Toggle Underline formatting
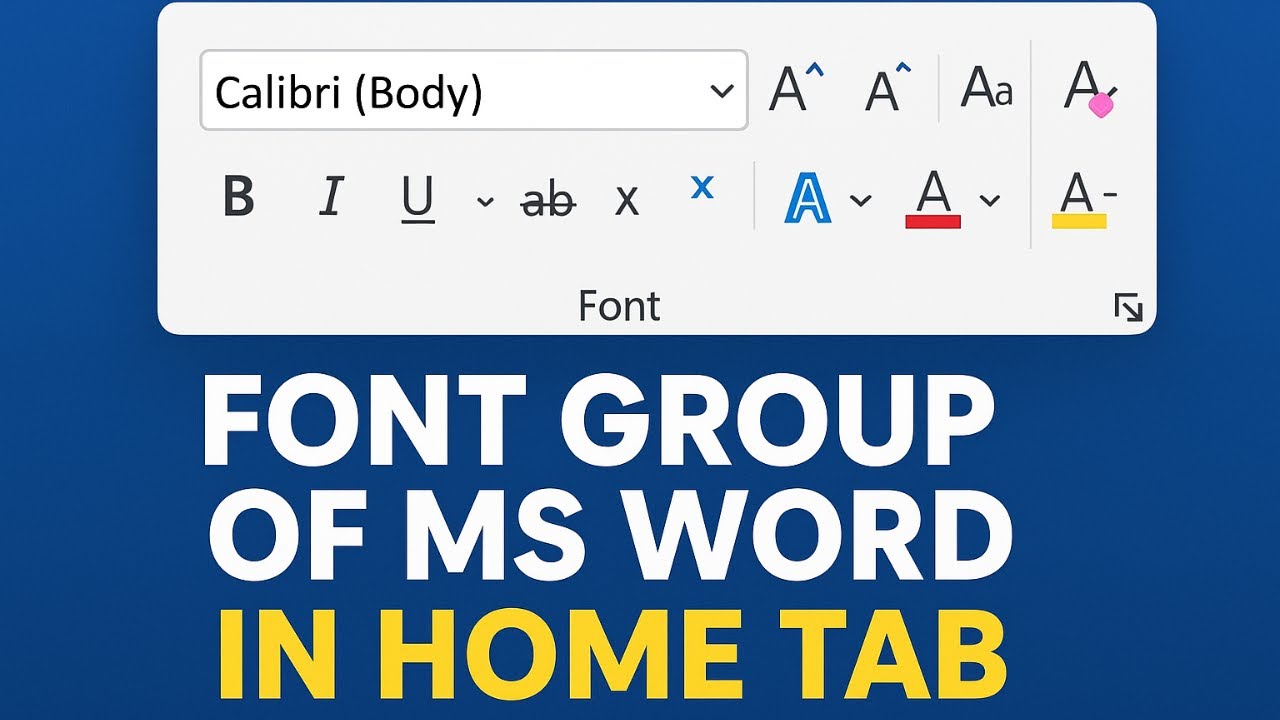Image resolution: width=1280 pixels, height=720 pixels. point(417,198)
